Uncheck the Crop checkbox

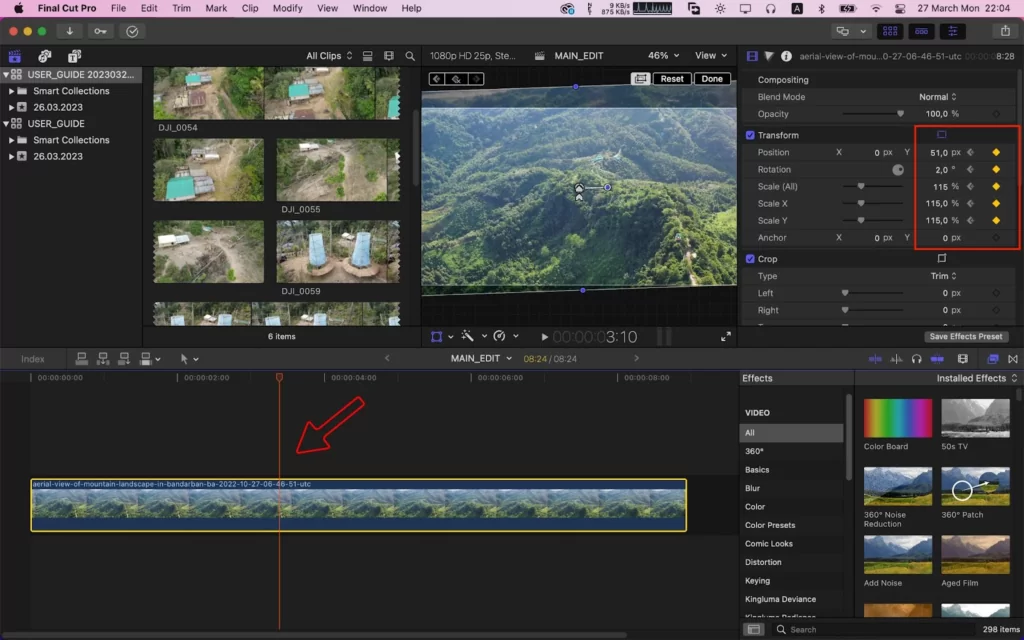750,259
